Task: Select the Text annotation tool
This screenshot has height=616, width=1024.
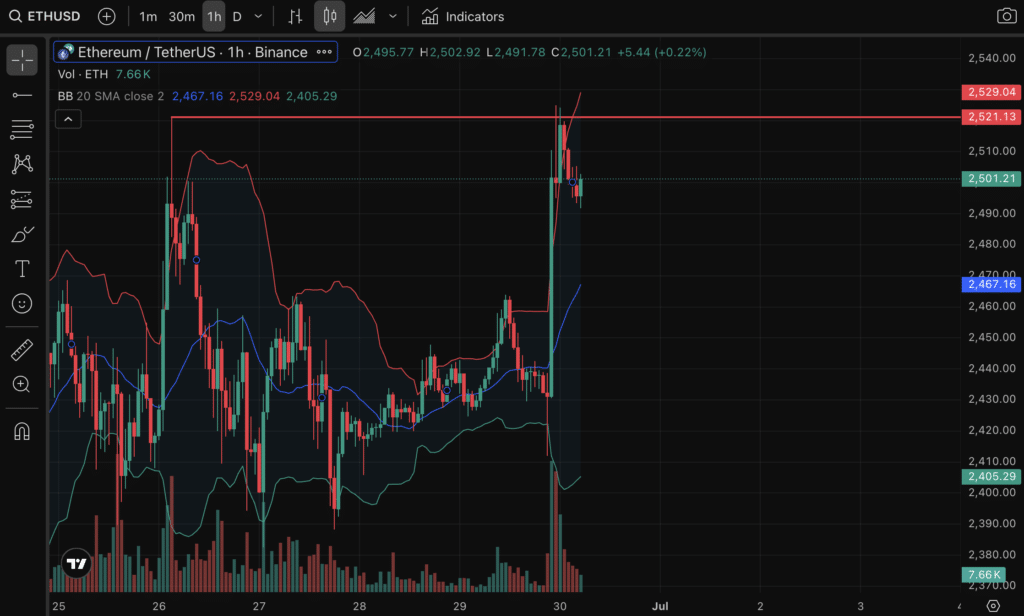Action: pyautogui.click(x=22, y=268)
